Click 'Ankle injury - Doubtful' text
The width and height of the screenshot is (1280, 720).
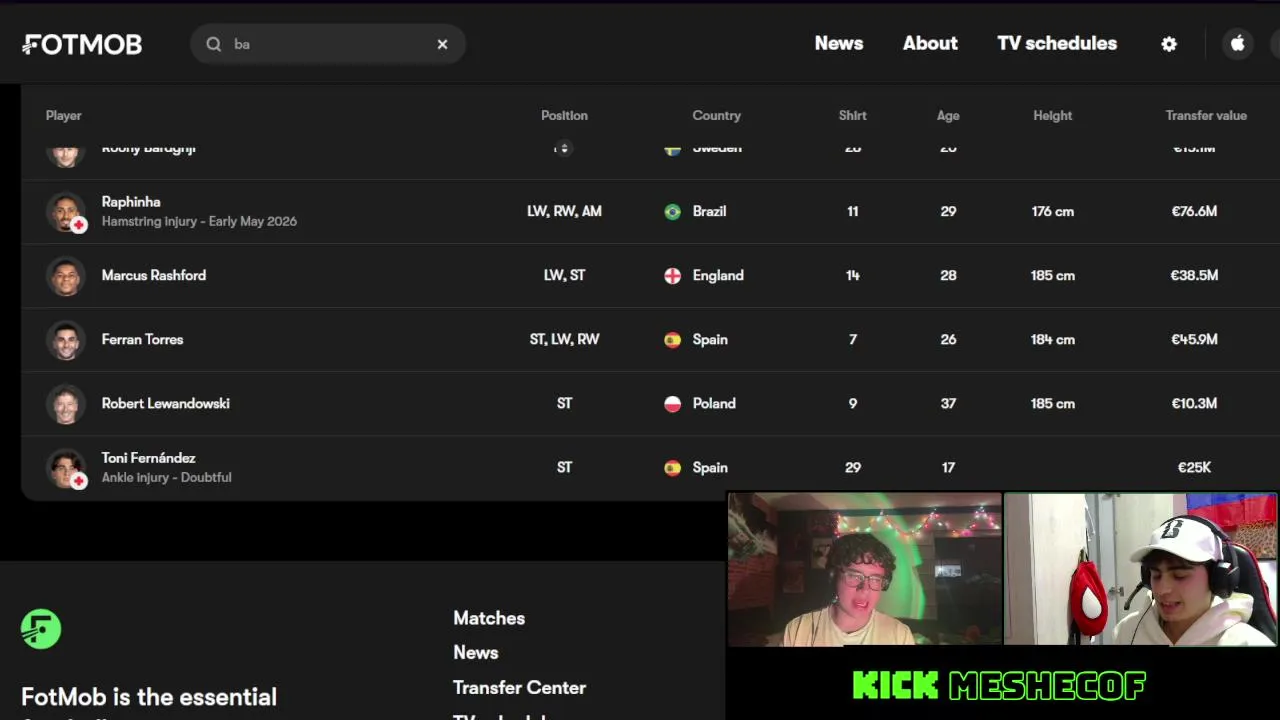(x=166, y=477)
